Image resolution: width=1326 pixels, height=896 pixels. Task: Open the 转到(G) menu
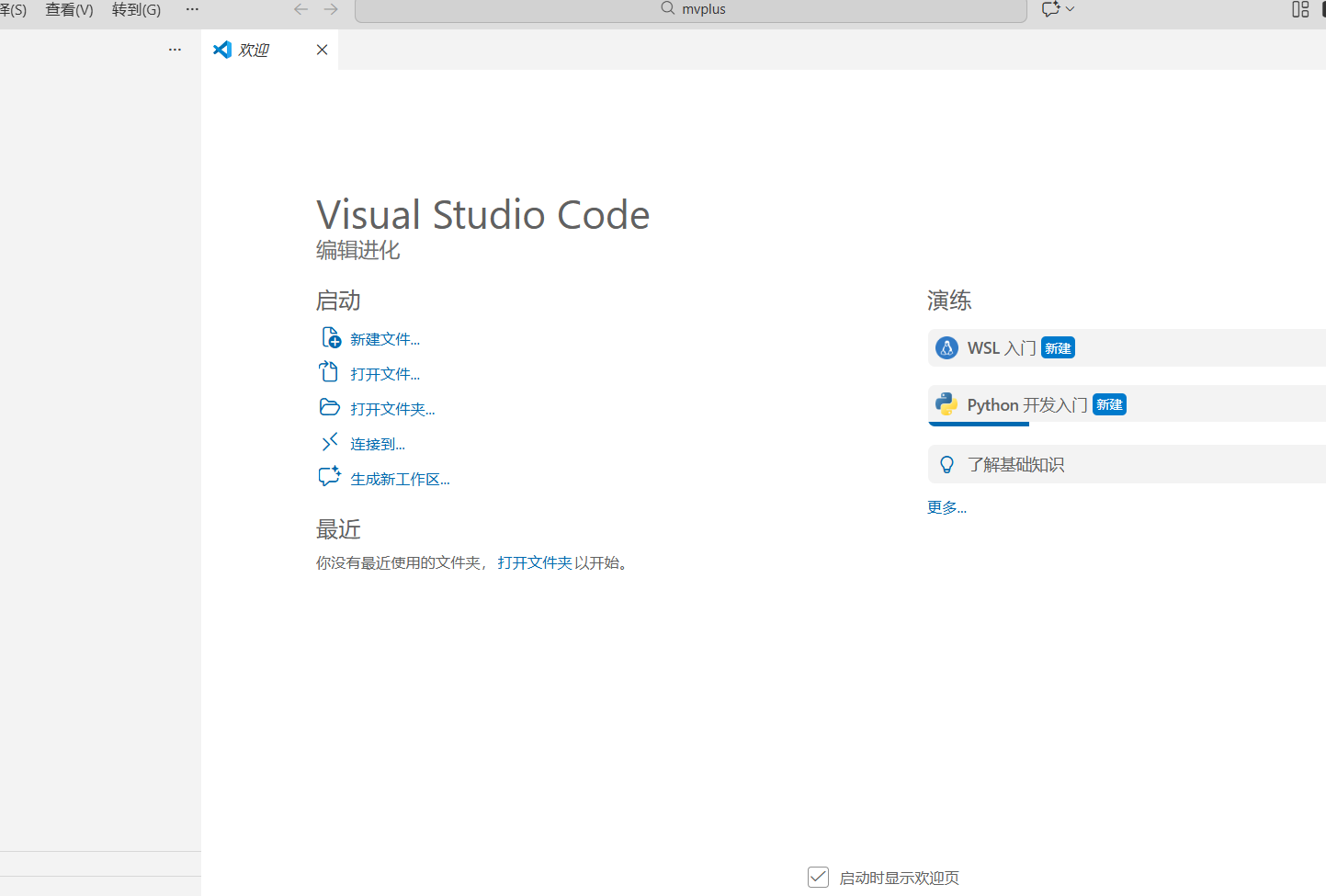(x=136, y=9)
